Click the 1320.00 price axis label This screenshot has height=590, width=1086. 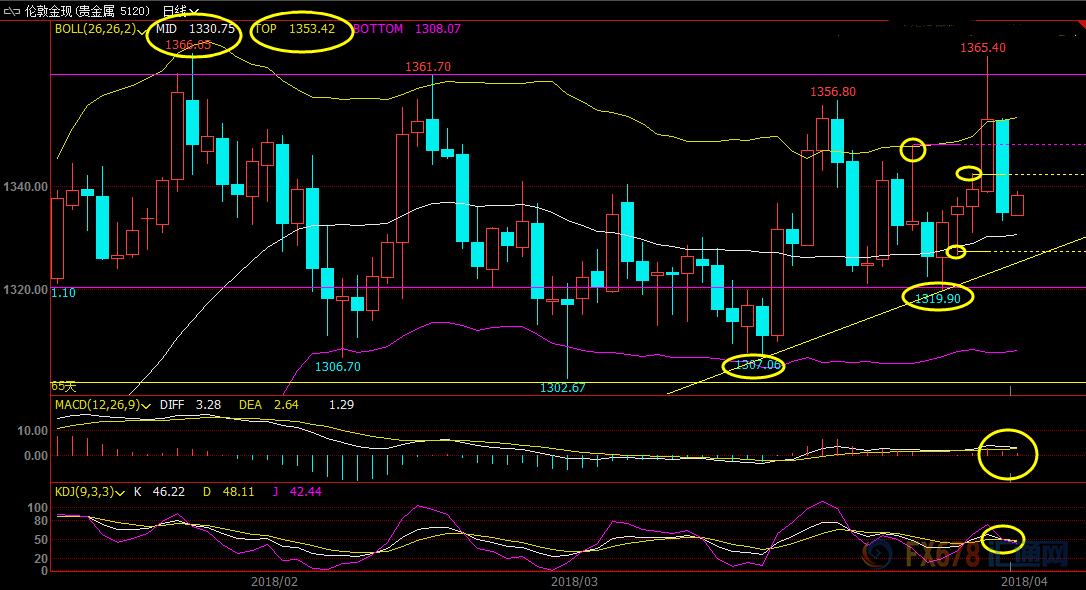pos(26,290)
